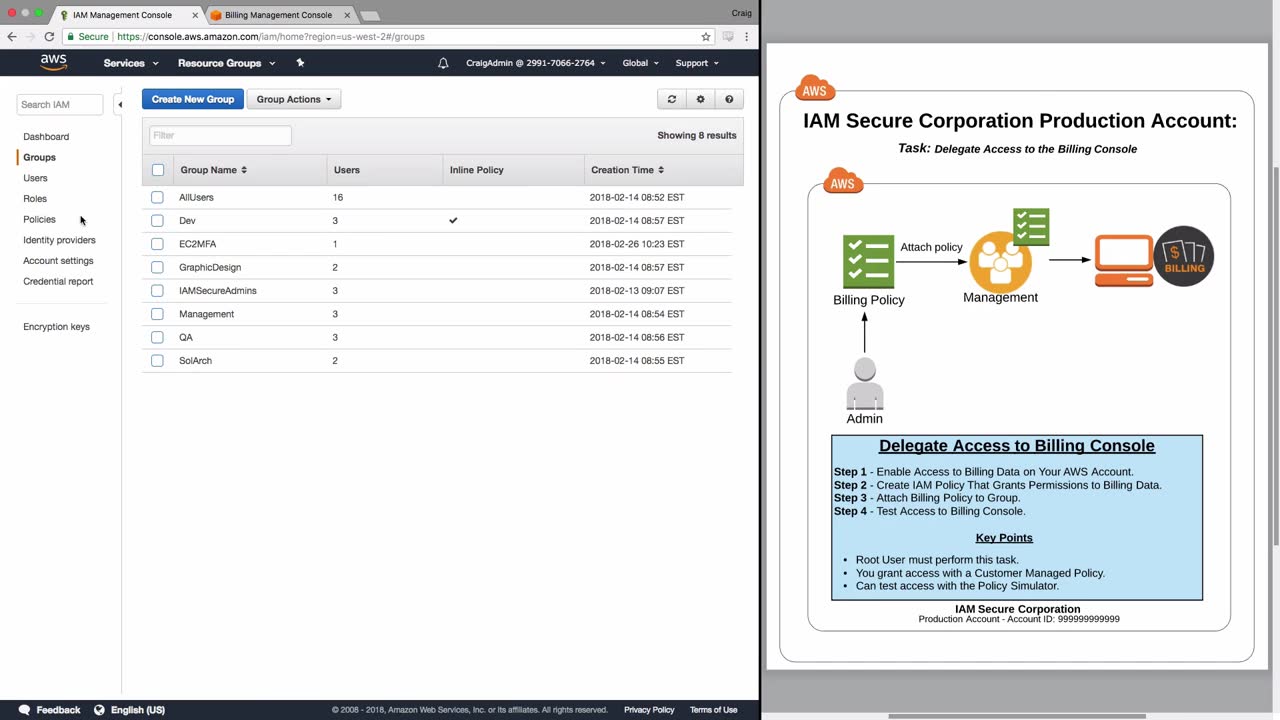Viewport: 1280px width, 720px height.
Task: Open Identity providers in the sidebar
Action: coord(59,240)
